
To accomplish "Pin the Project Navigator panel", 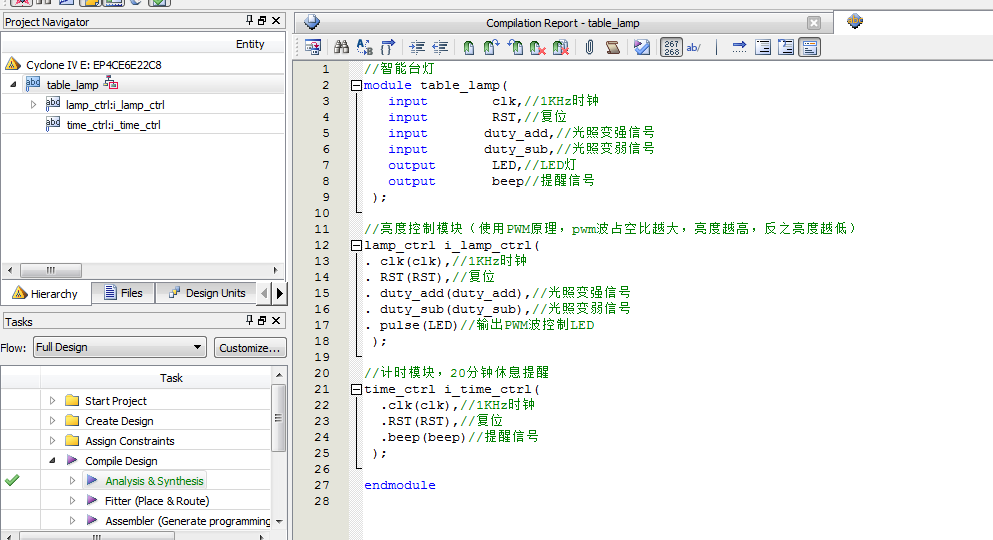I will click(x=250, y=20).
